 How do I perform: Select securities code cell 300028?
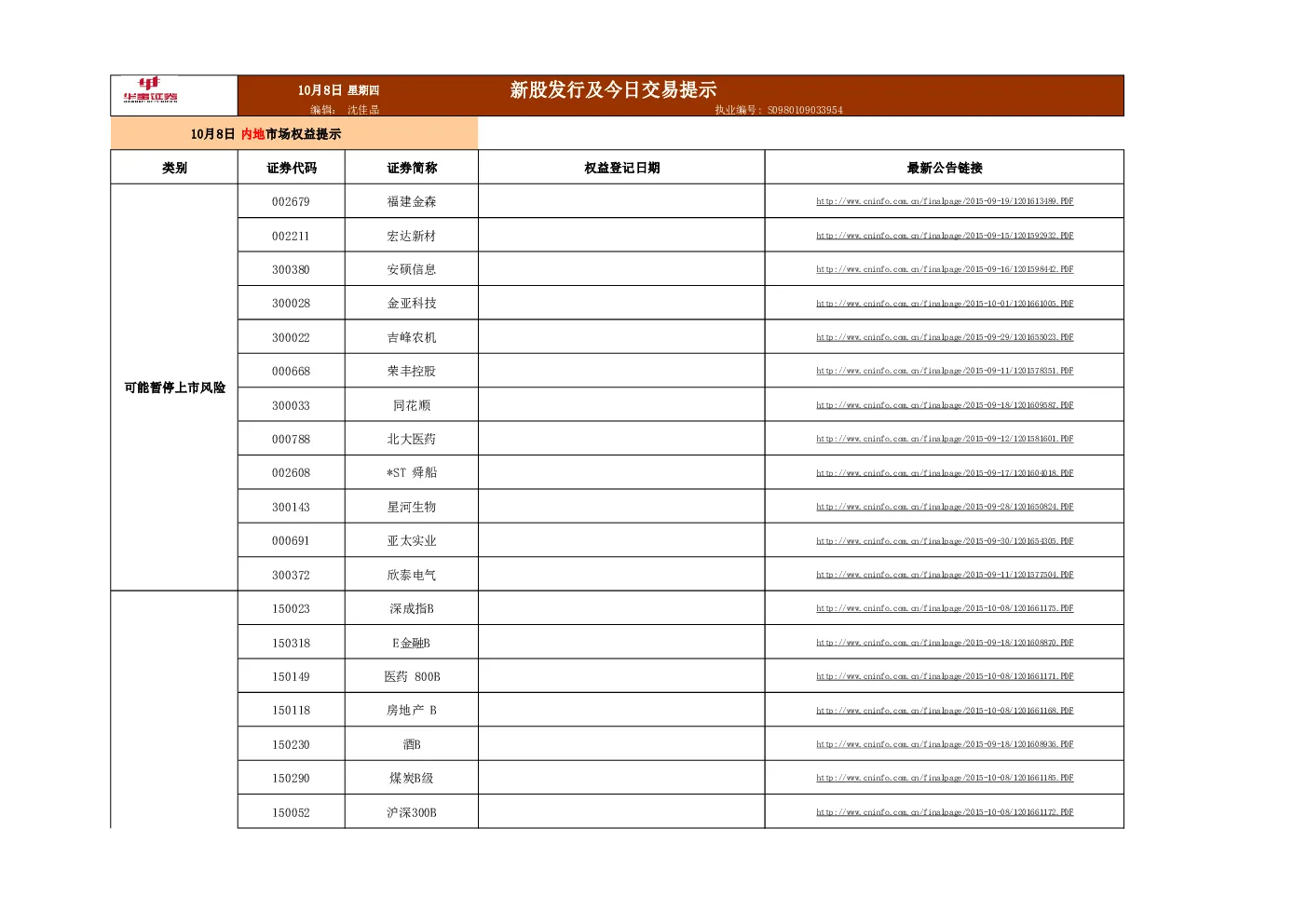coord(292,304)
